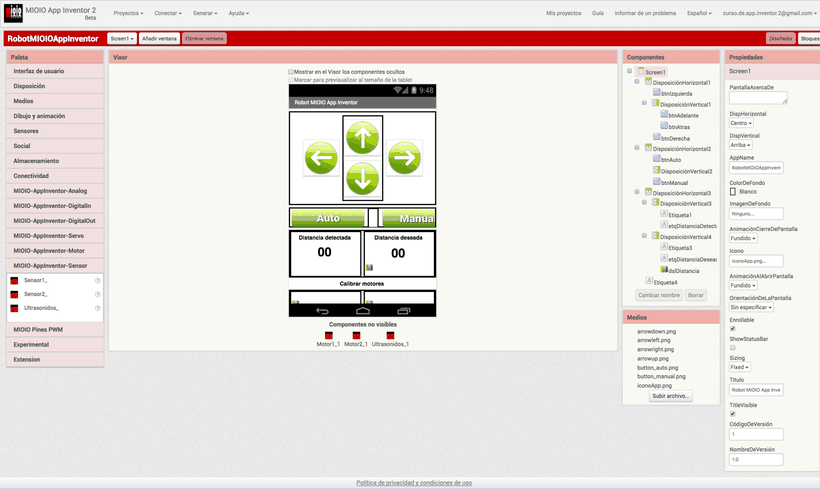Select btnAdelante in component tree
Viewport: 820px width, 489px height.
point(679,115)
